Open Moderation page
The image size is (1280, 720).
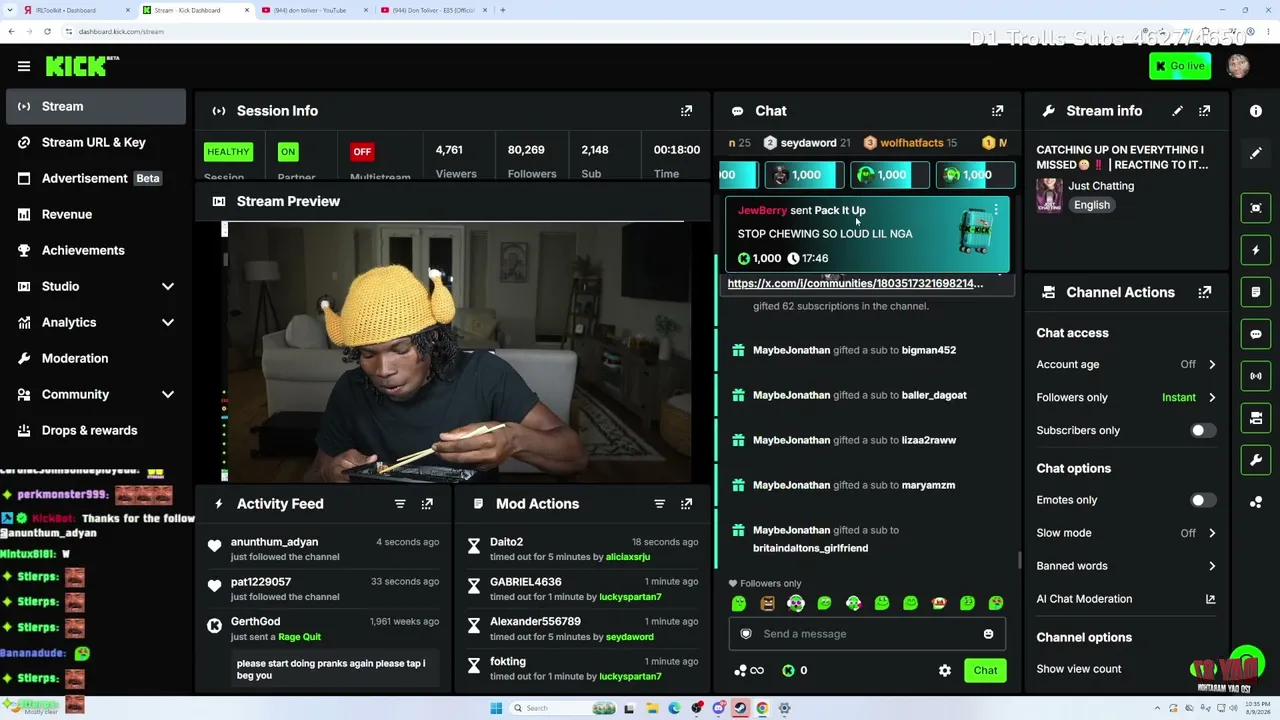pos(94,358)
